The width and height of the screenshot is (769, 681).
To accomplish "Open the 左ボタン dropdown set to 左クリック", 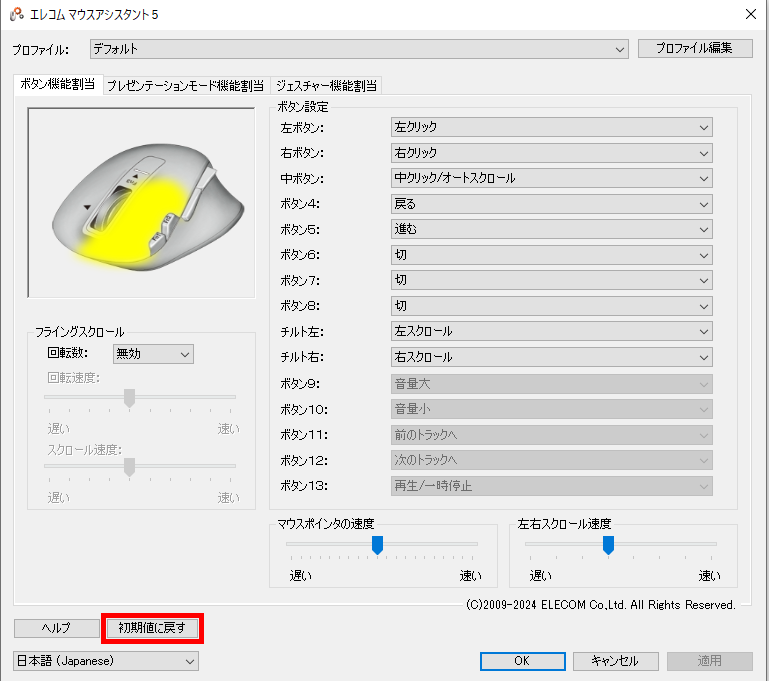I will tap(551, 127).
